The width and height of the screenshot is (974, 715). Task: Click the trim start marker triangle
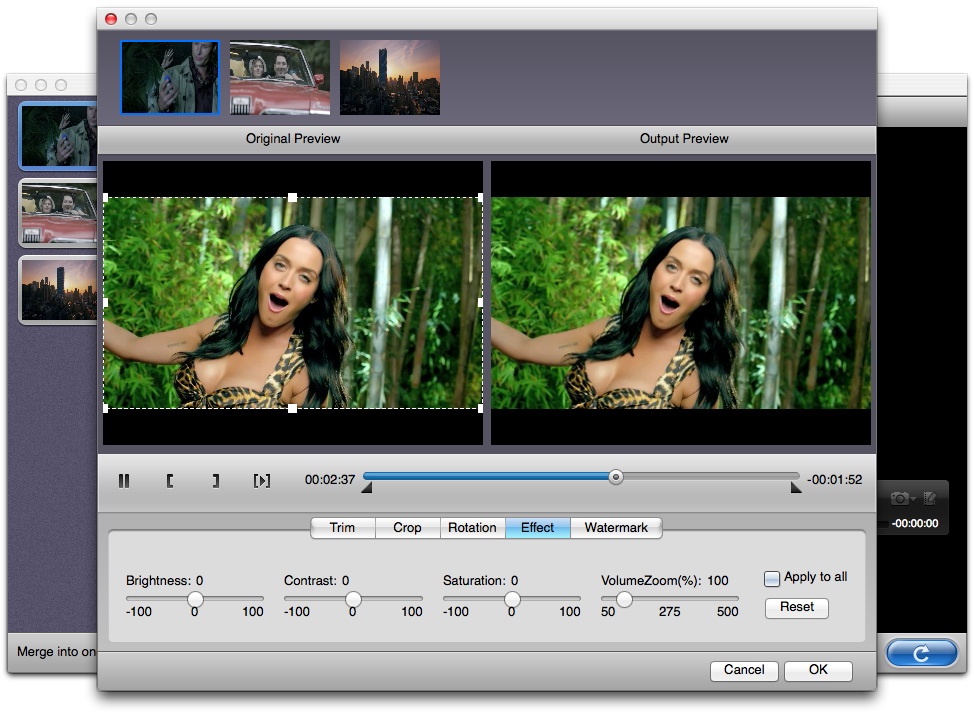pos(367,488)
